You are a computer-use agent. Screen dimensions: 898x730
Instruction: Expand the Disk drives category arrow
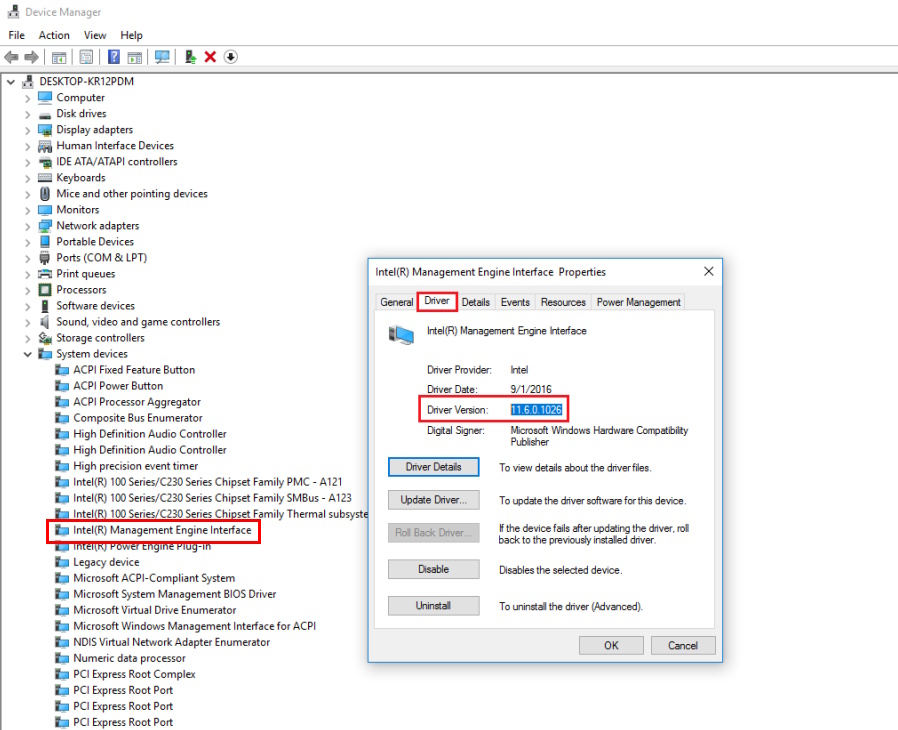click(27, 114)
